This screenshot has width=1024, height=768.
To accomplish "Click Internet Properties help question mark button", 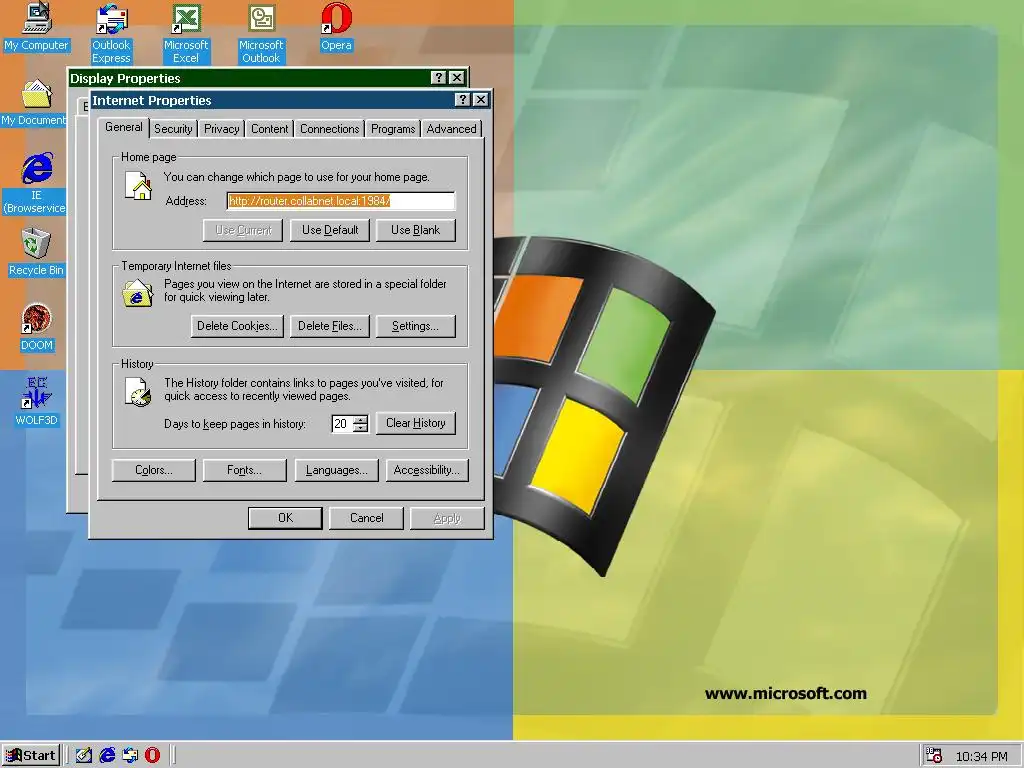I will [x=462, y=99].
